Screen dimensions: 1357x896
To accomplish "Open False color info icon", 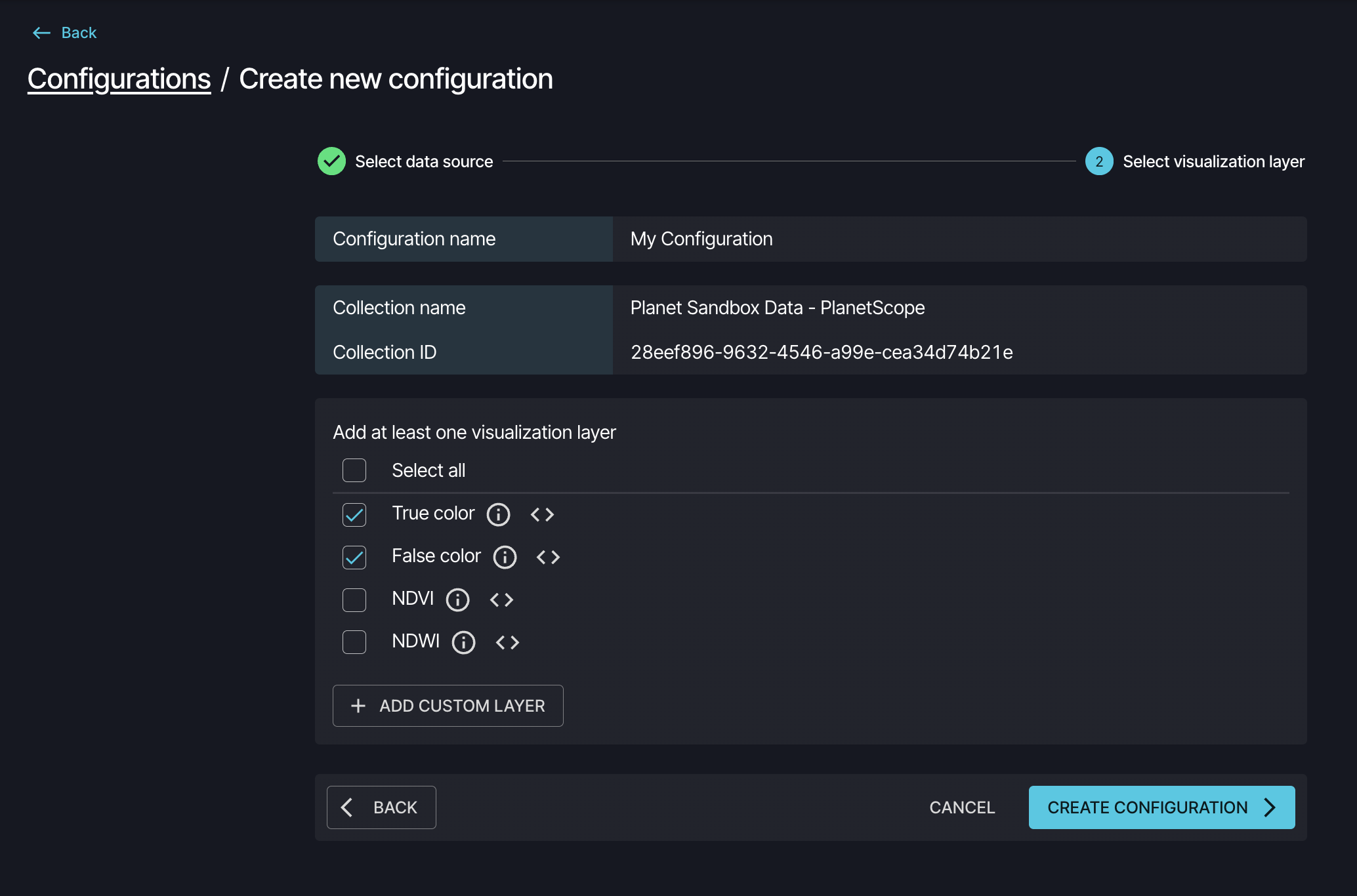I will (x=505, y=557).
